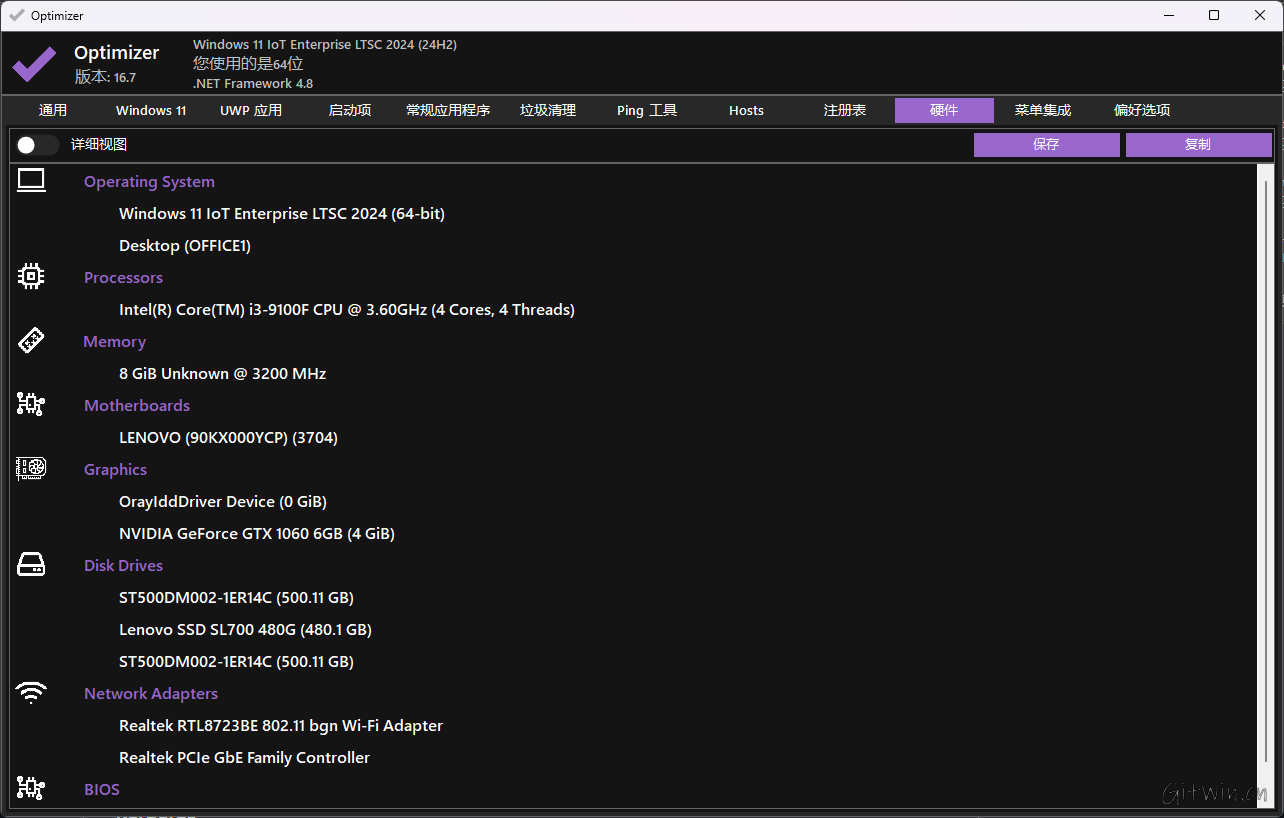Collapse the Network Adapters section

click(x=150, y=693)
